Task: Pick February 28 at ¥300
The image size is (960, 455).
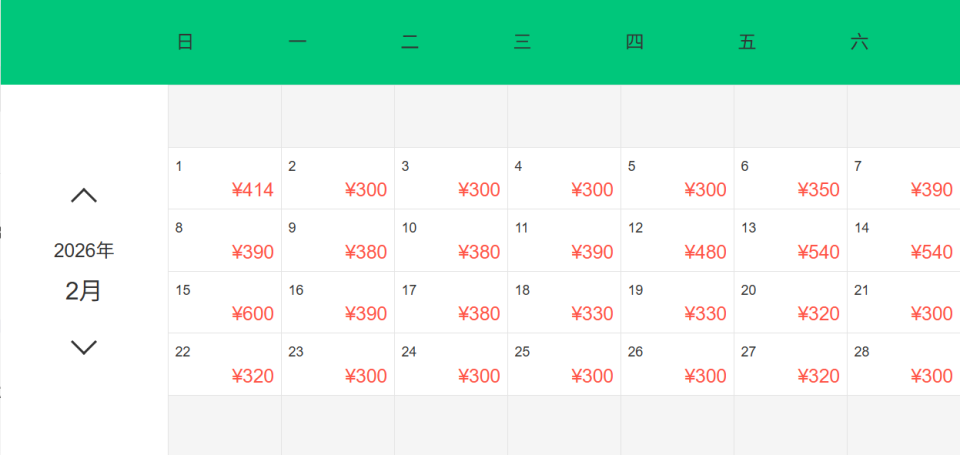Action: pos(903,365)
